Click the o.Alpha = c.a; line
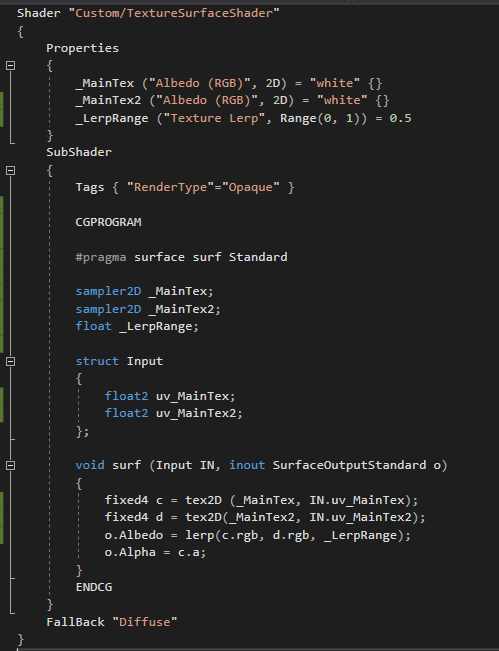Screen dimensions: 499x651 tap(155, 553)
